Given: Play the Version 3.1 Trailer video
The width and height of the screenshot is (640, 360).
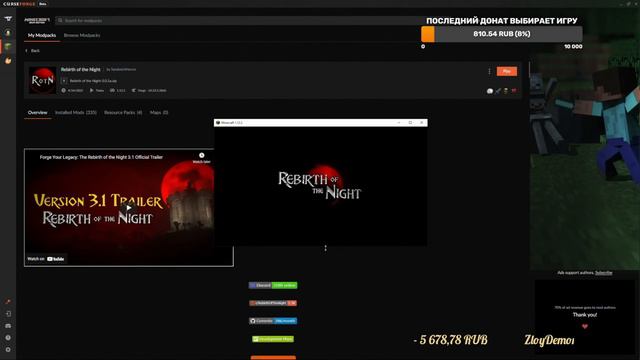Looking at the screenshot, I should (x=129, y=208).
